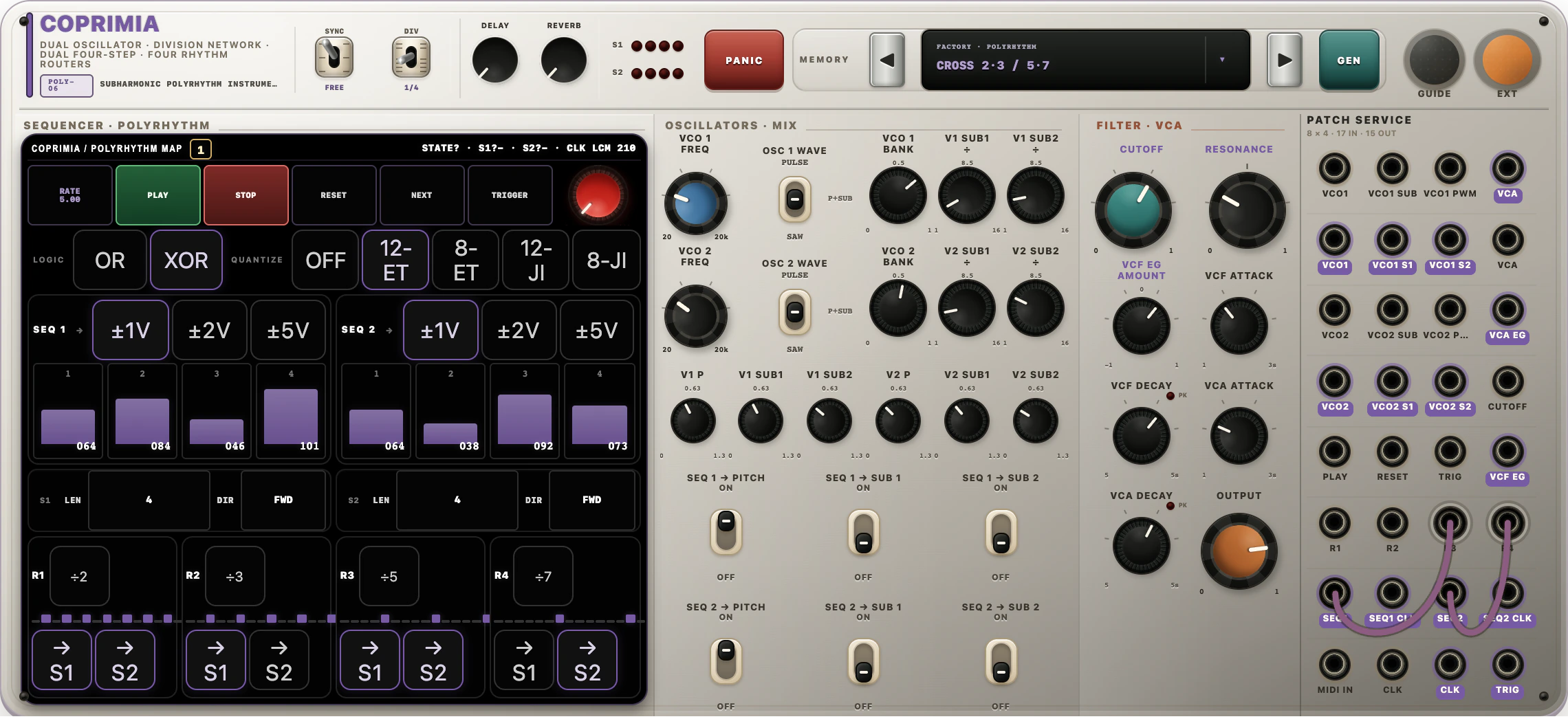This screenshot has width=1568, height=719.
Task: Open the S1 DIR FWD selector
Action: [283, 500]
